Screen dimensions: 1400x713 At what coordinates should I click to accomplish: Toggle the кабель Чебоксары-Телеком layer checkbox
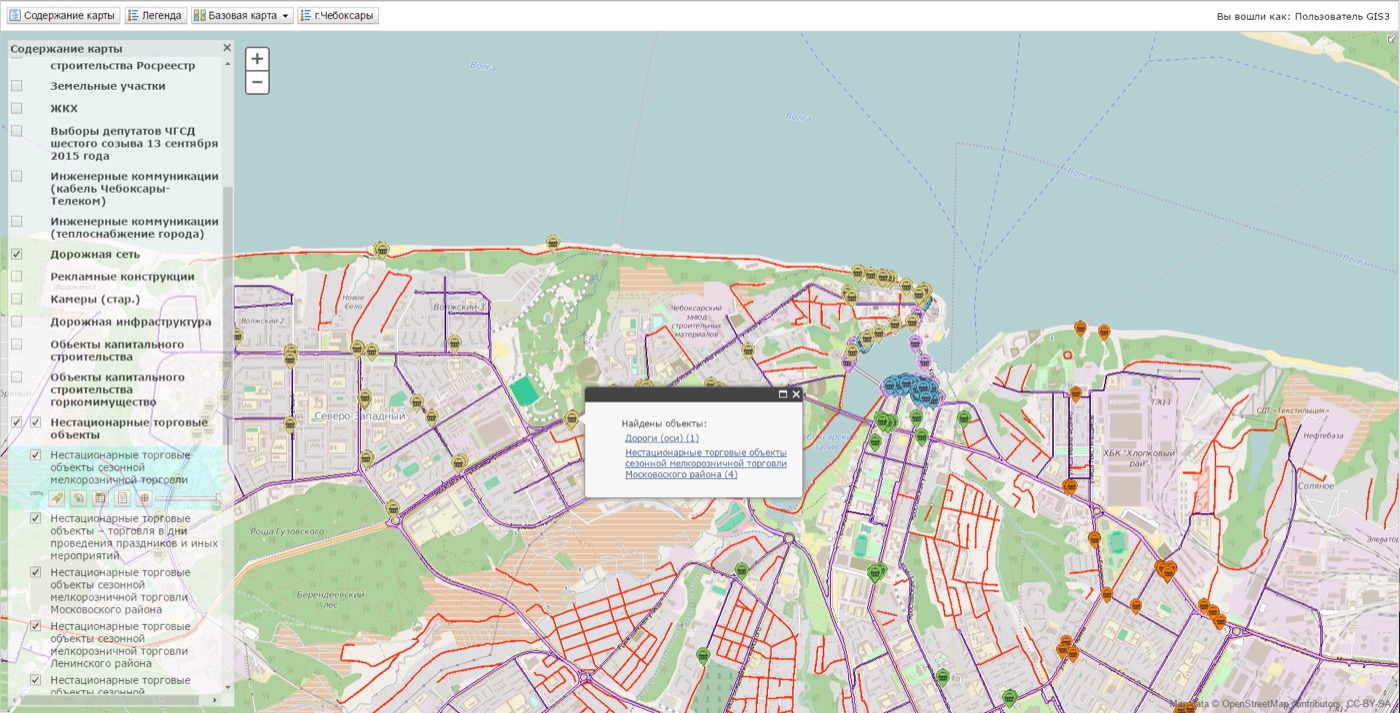pos(16,176)
